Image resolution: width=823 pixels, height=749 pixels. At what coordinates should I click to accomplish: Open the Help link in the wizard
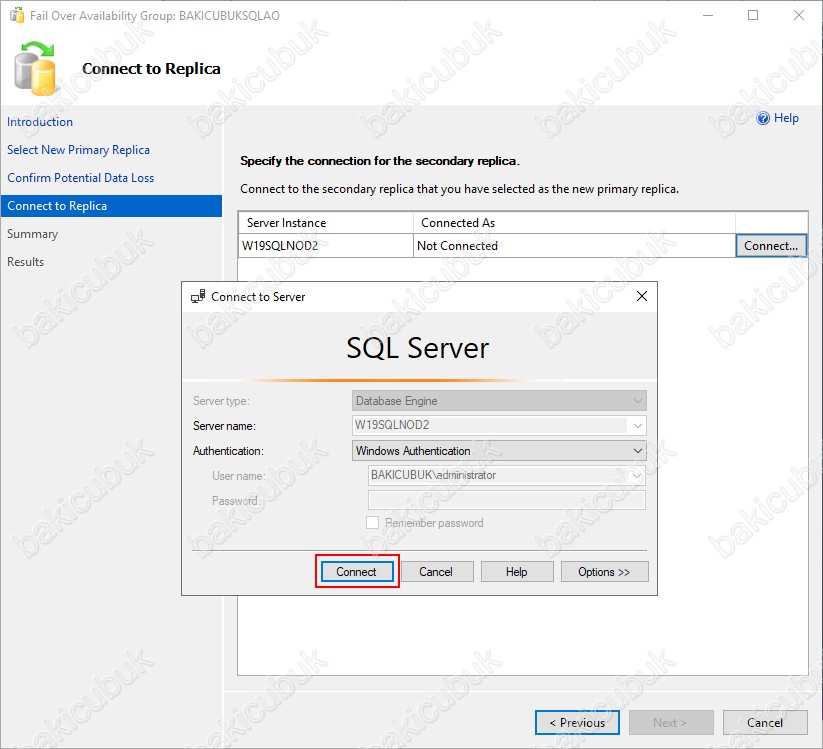(786, 118)
